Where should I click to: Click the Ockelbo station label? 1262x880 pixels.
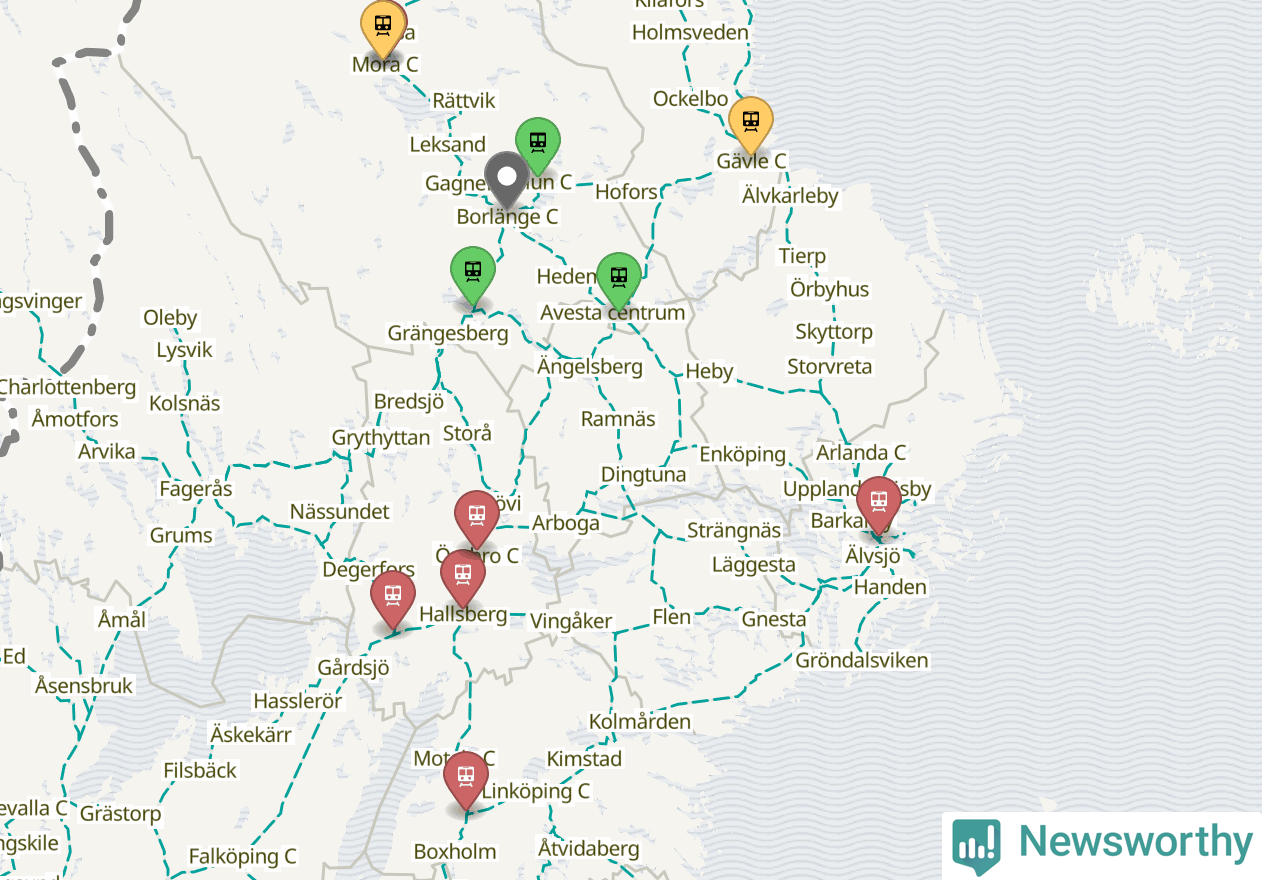tap(691, 99)
